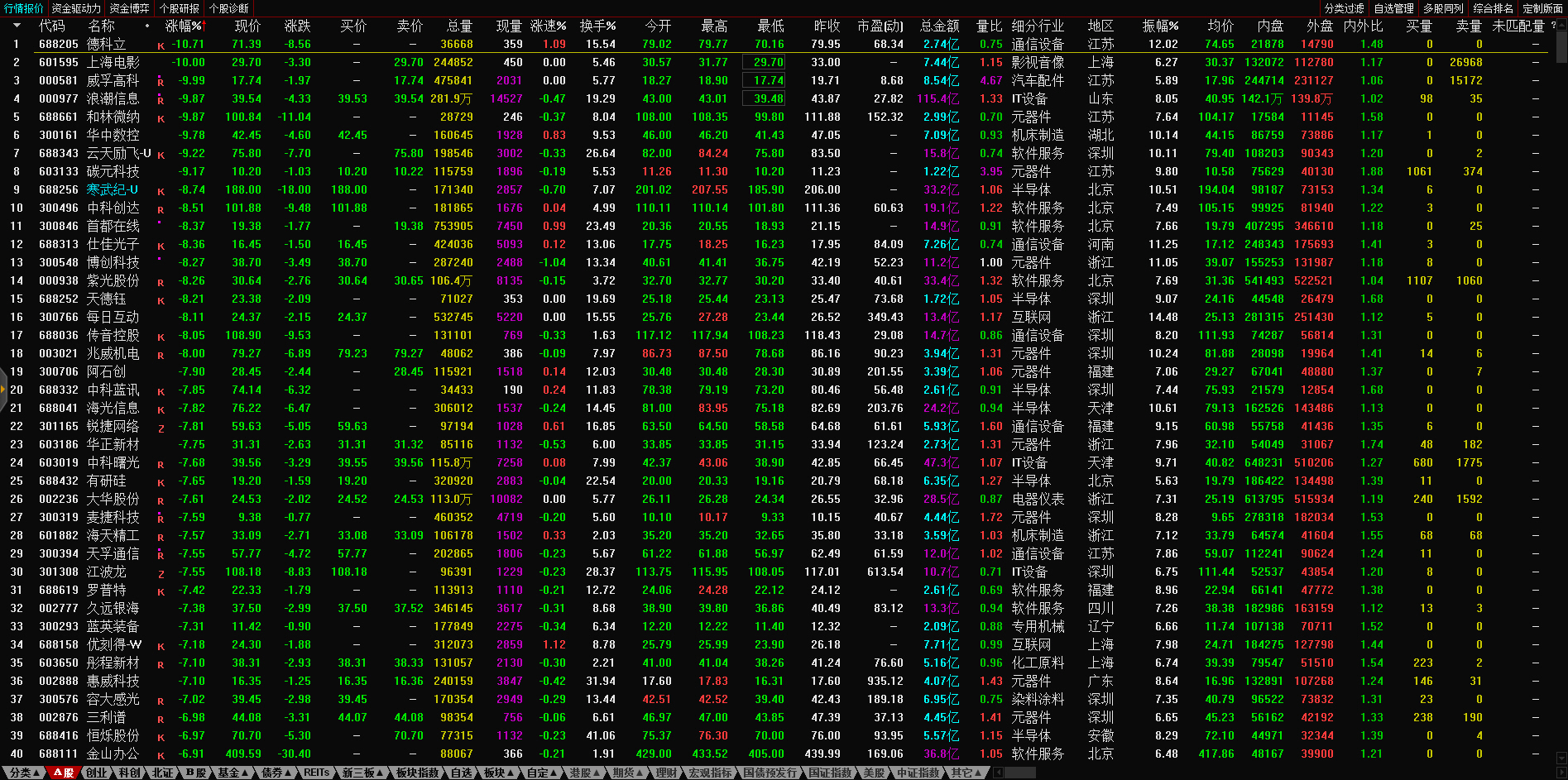The image size is (1568, 780).
Task: Click the left arrow in the bottom scroll bar
Action: 998,773
